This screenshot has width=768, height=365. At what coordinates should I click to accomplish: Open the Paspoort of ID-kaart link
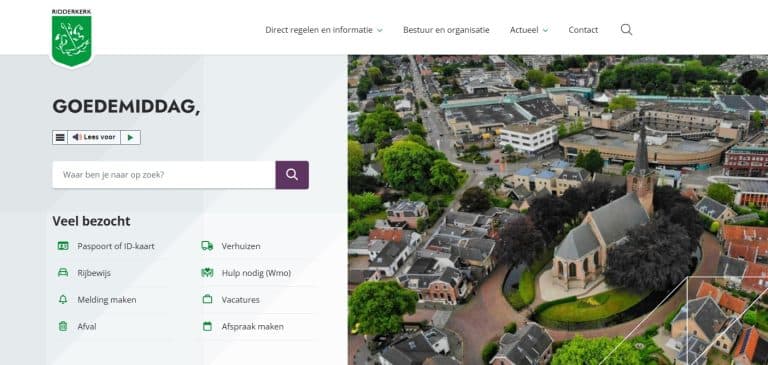click(116, 246)
